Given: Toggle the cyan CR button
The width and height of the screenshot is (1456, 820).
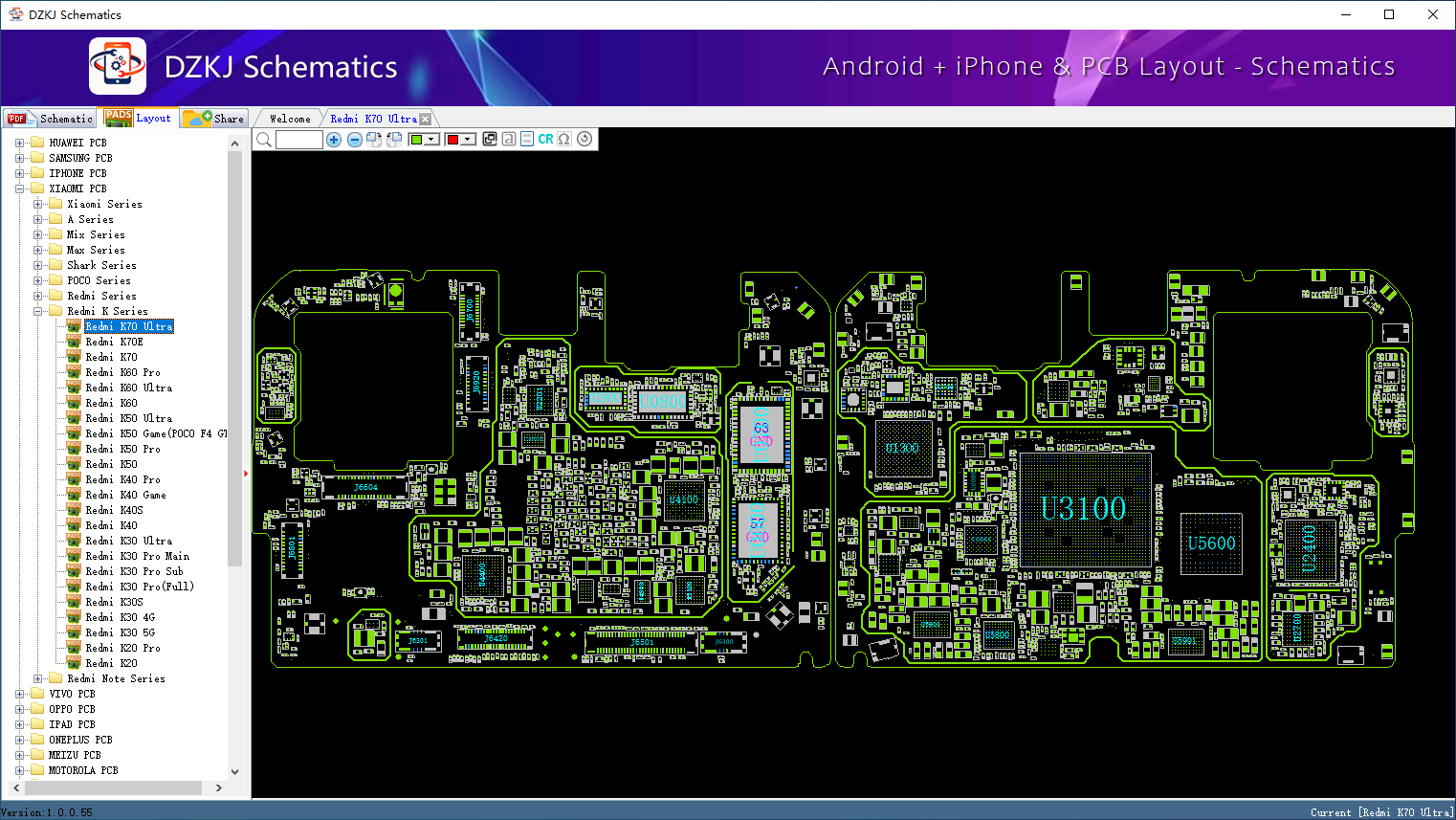Looking at the screenshot, I should [x=545, y=139].
